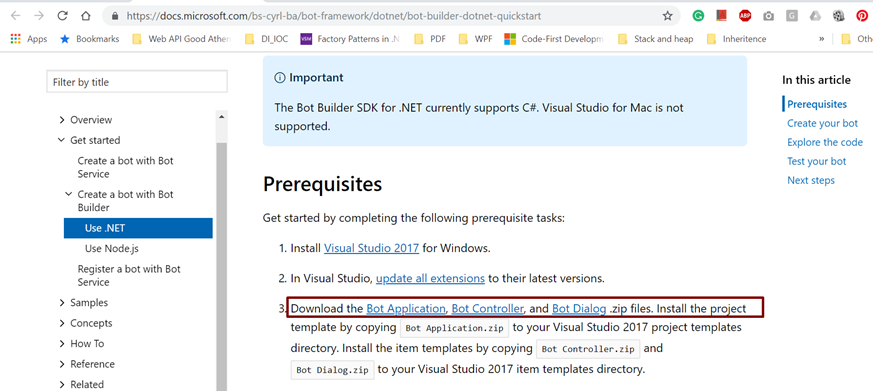Open the Grammarly extension icon

698,16
